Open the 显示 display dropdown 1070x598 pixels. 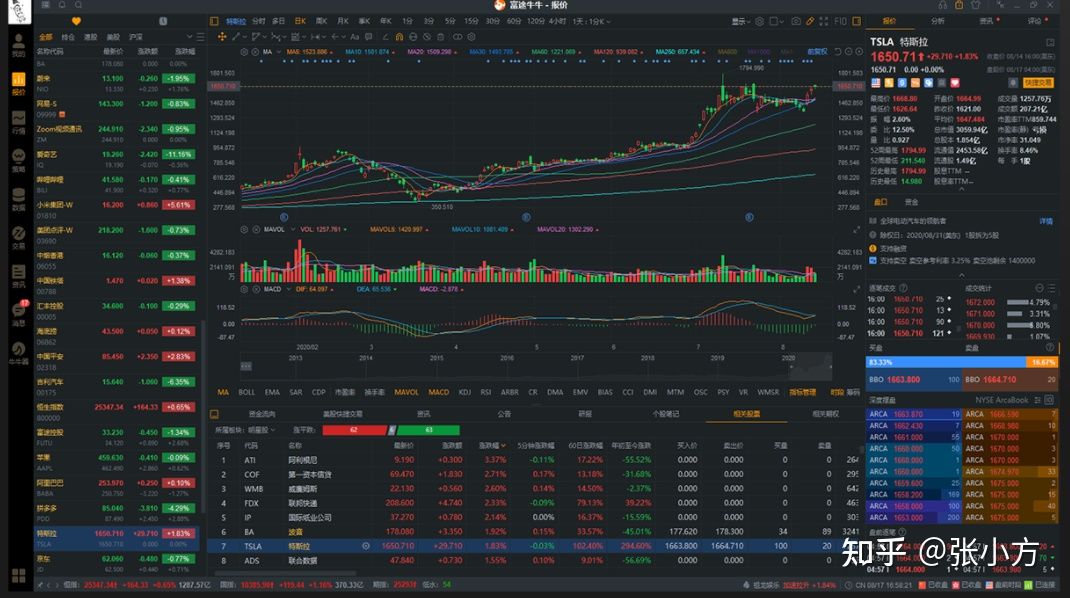(740, 21)
